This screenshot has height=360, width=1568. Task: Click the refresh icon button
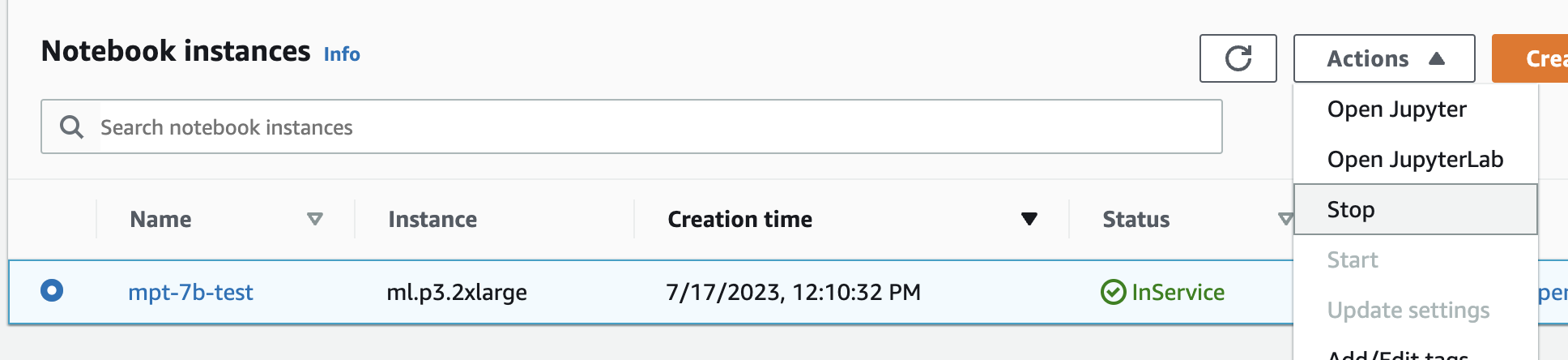1238,58
